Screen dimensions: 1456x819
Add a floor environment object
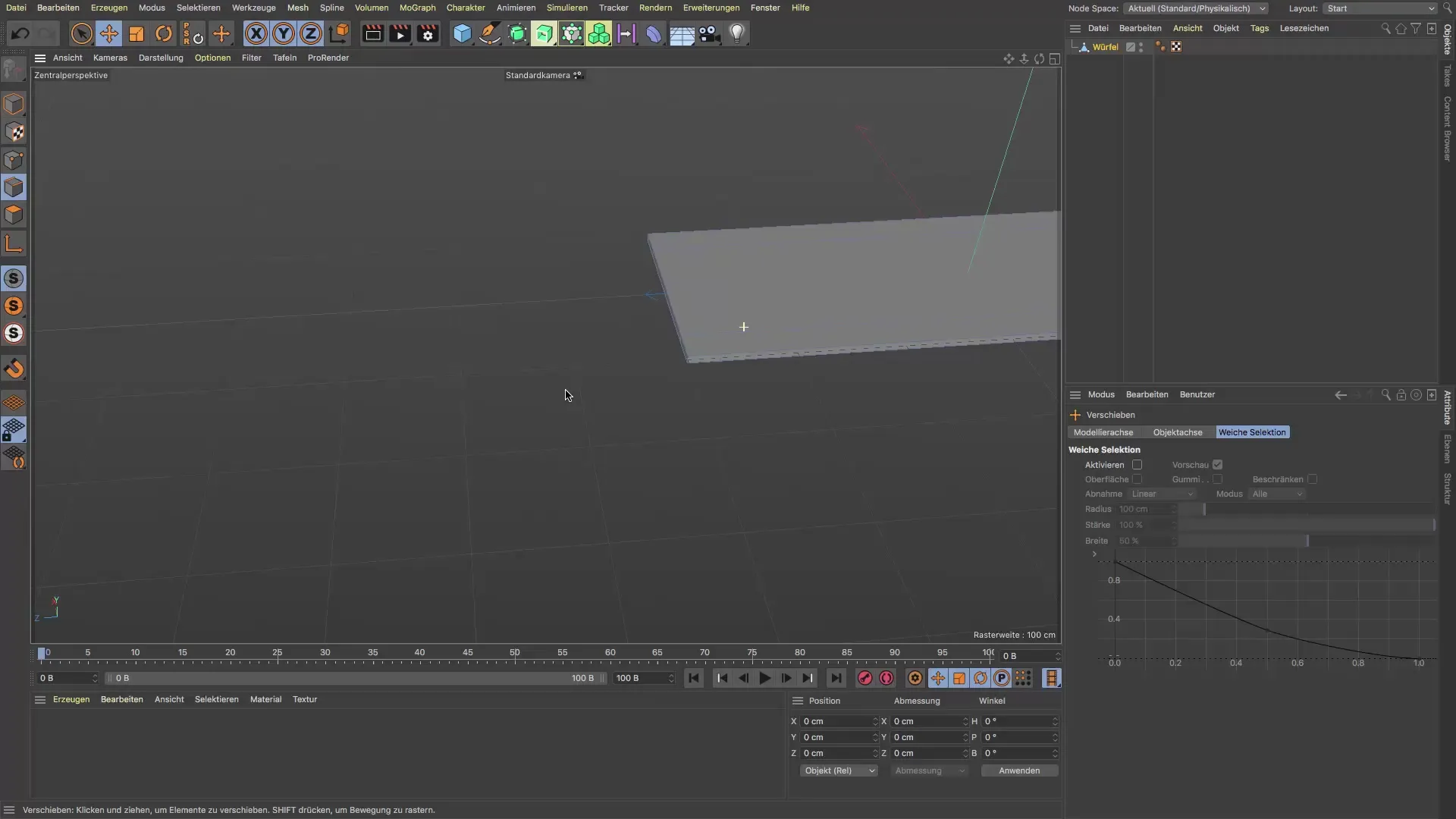(x=681, y=33)
